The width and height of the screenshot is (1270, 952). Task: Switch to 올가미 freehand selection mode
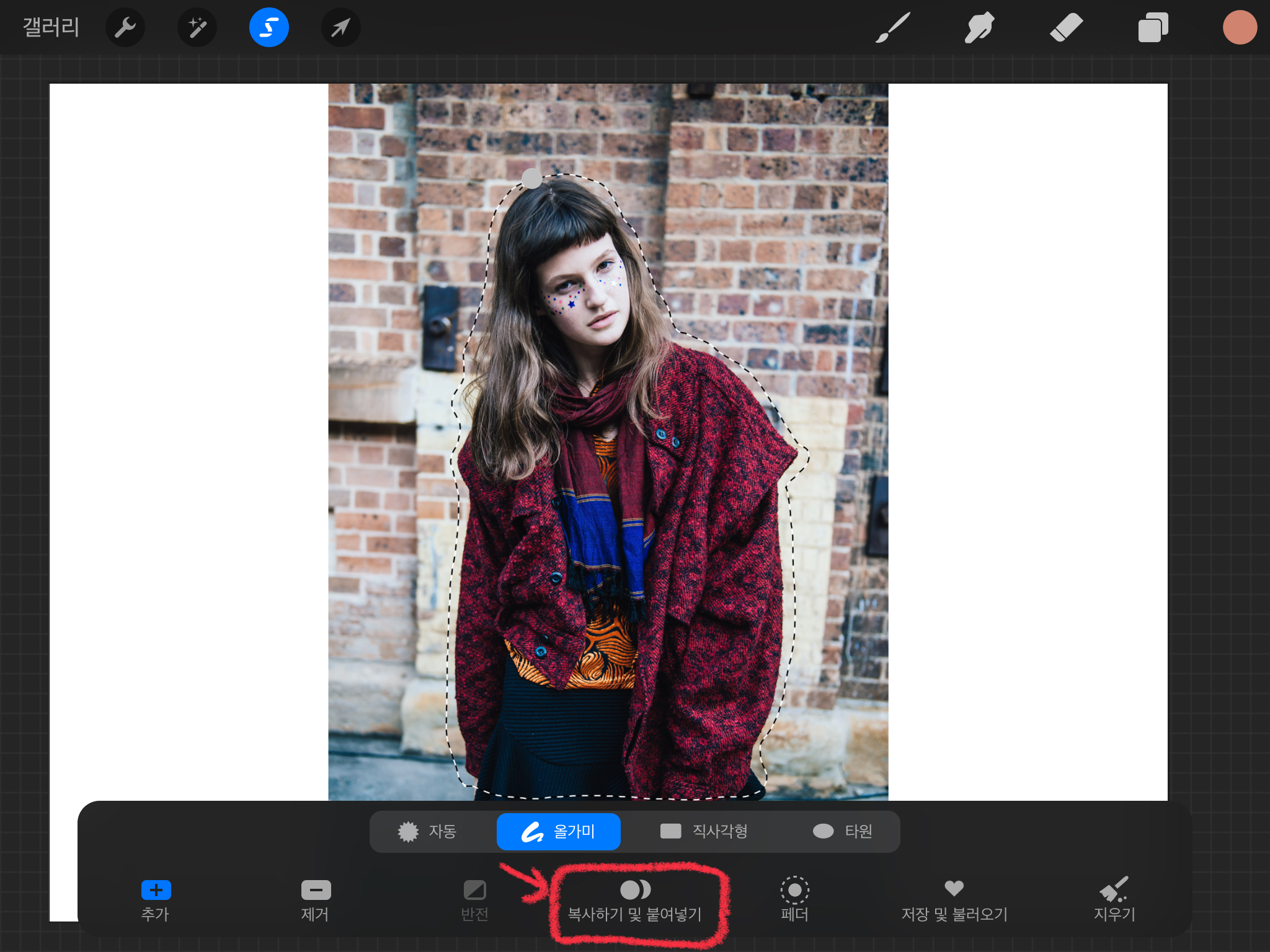[558, 831]
